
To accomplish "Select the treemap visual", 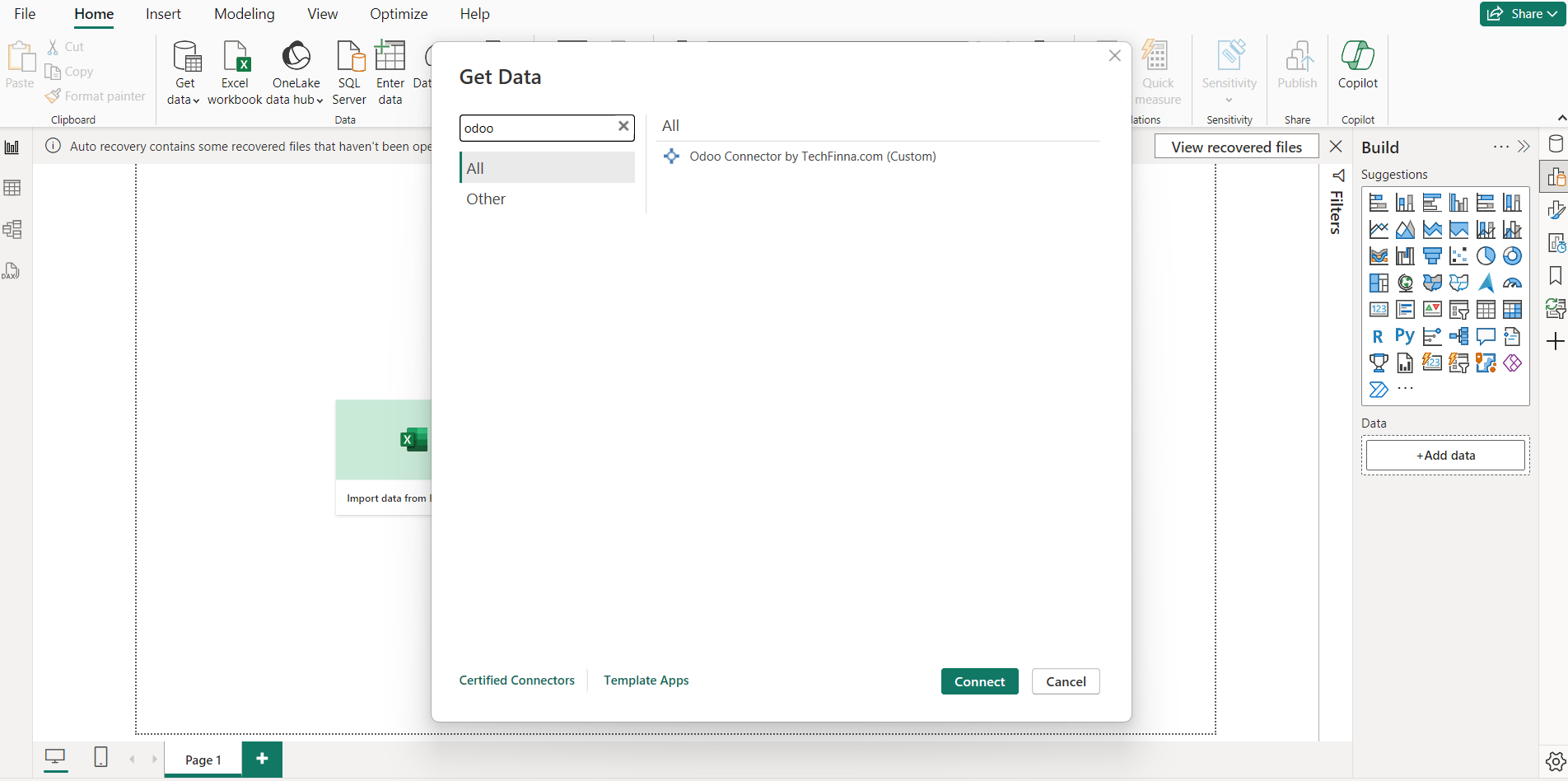I will click(1379, 283).
